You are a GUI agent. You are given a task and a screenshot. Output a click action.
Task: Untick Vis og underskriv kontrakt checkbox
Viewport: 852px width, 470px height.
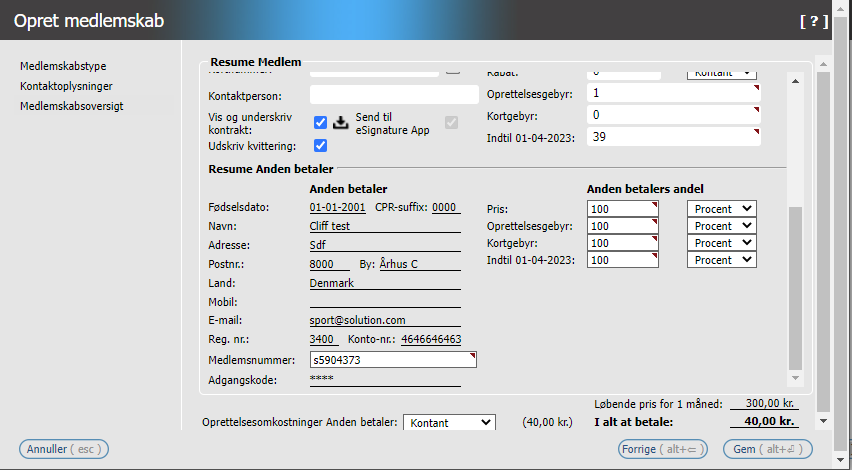point(321,123)
